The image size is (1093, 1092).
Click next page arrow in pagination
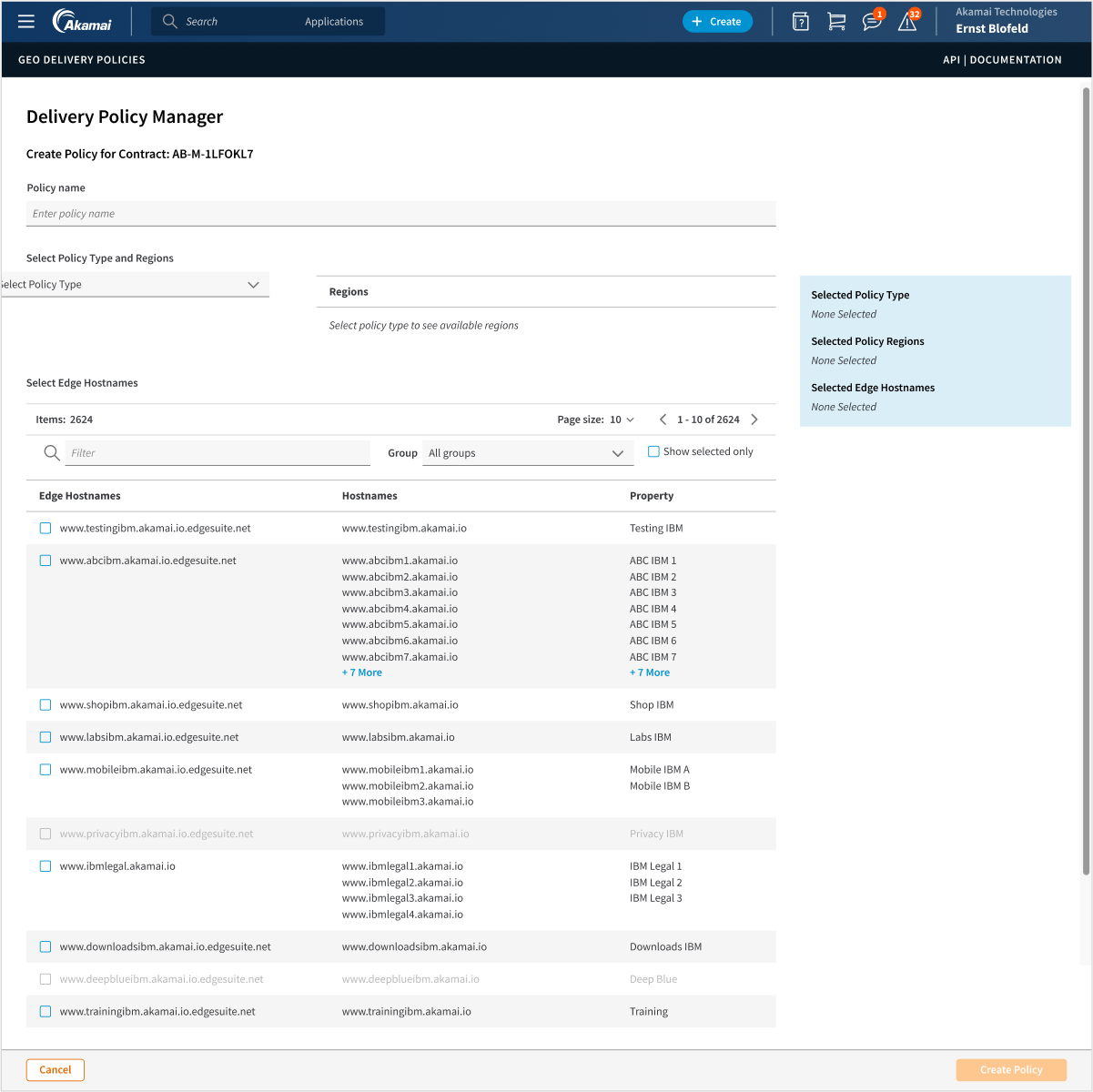tap(754, 420)
